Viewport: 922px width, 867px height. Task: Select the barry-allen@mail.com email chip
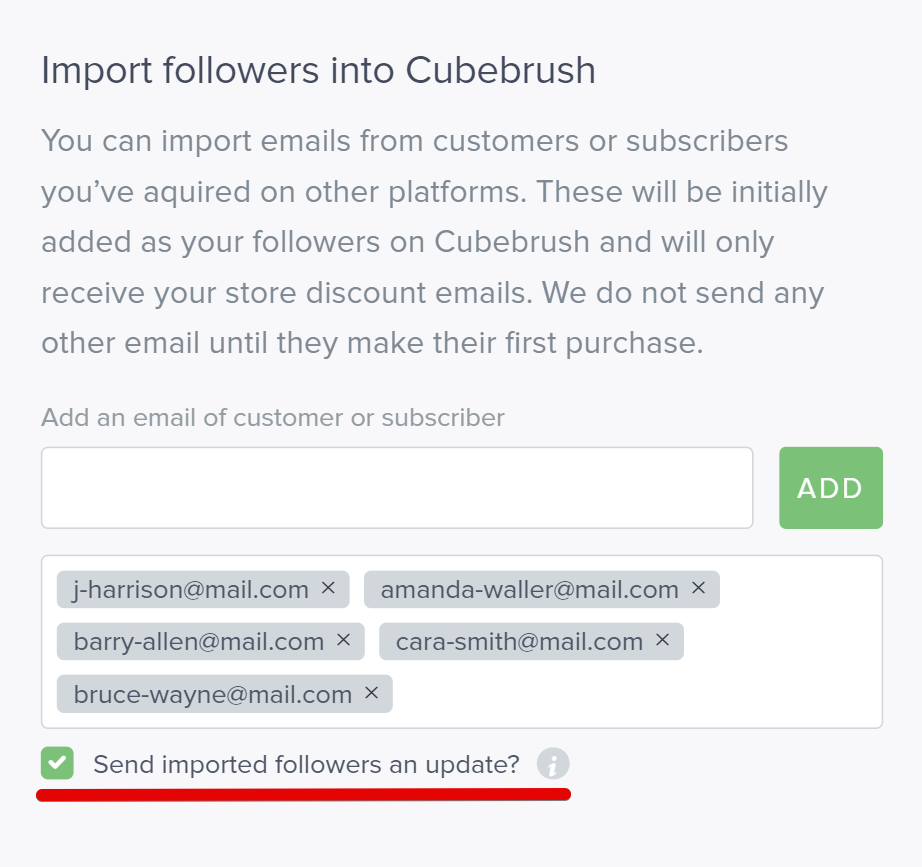coord(211,641)
